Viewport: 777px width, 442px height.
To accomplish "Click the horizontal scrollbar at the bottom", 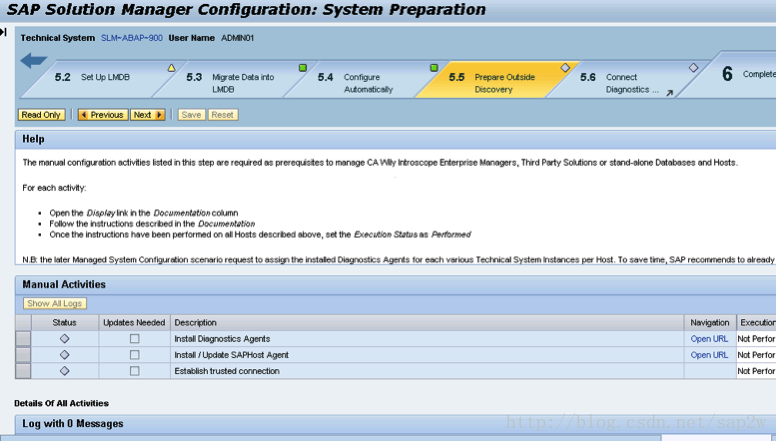I will click(x=331, y=438).
